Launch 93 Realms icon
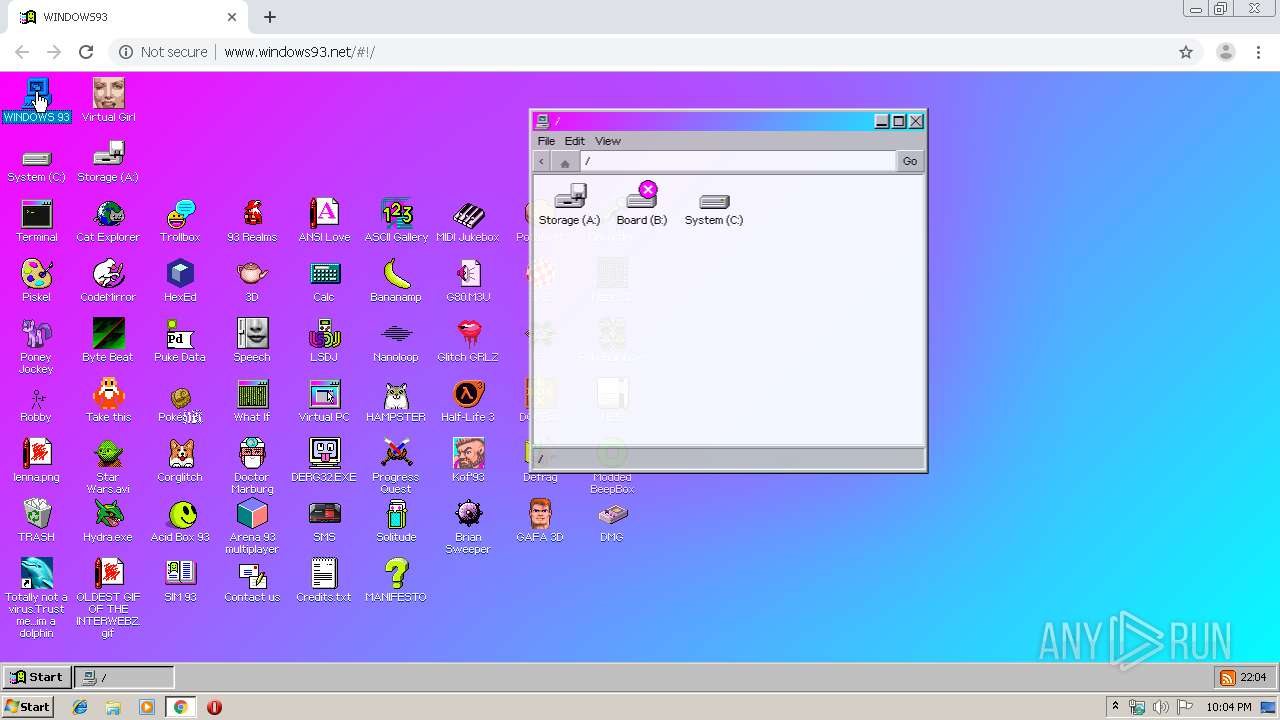1280x720 pixels. [x=252, y=221]
